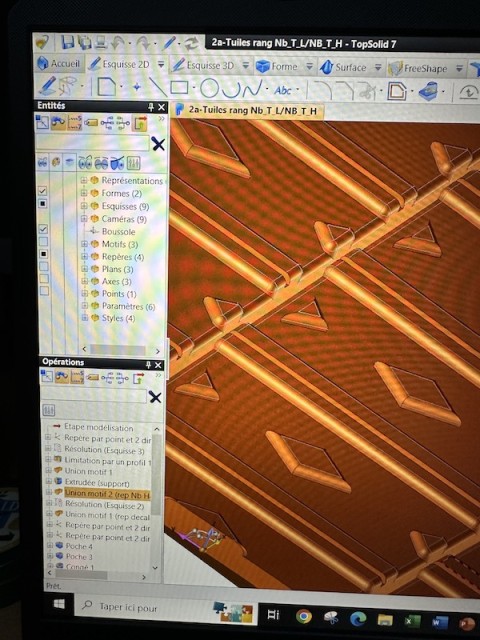Image resolution: width=480 pixels, height=640 pixels.
Task: Switch to the Forme ribbon tab
Action: (278, 66)
